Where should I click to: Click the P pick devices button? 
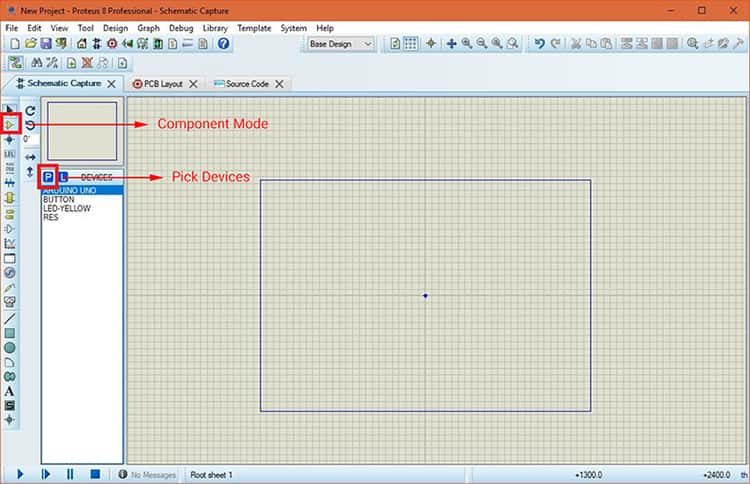(48, 177)
